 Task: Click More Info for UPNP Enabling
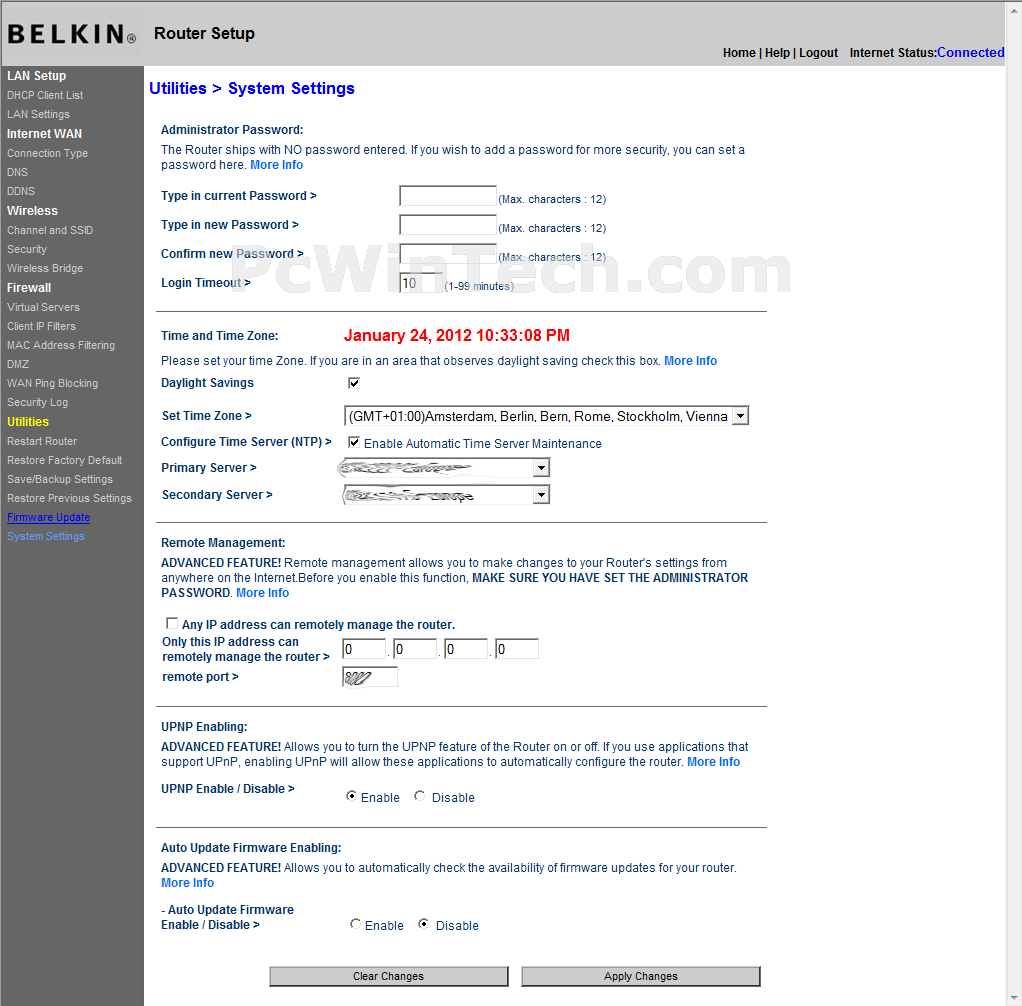[714, 762]
